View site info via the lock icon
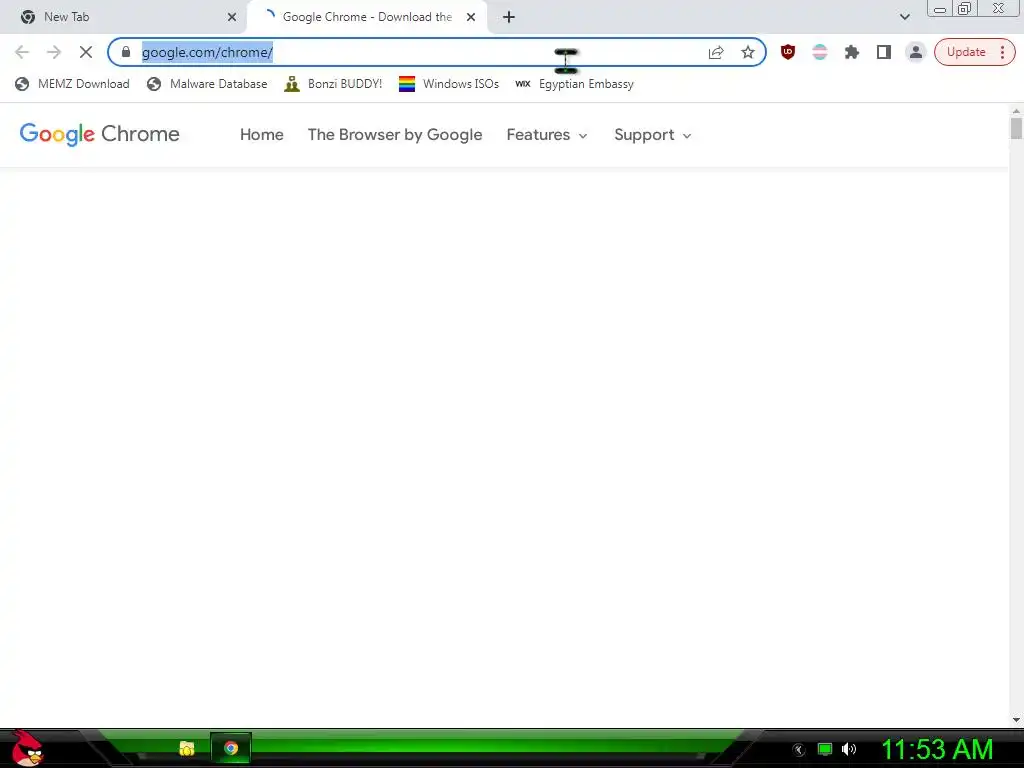 coord(126,52)
